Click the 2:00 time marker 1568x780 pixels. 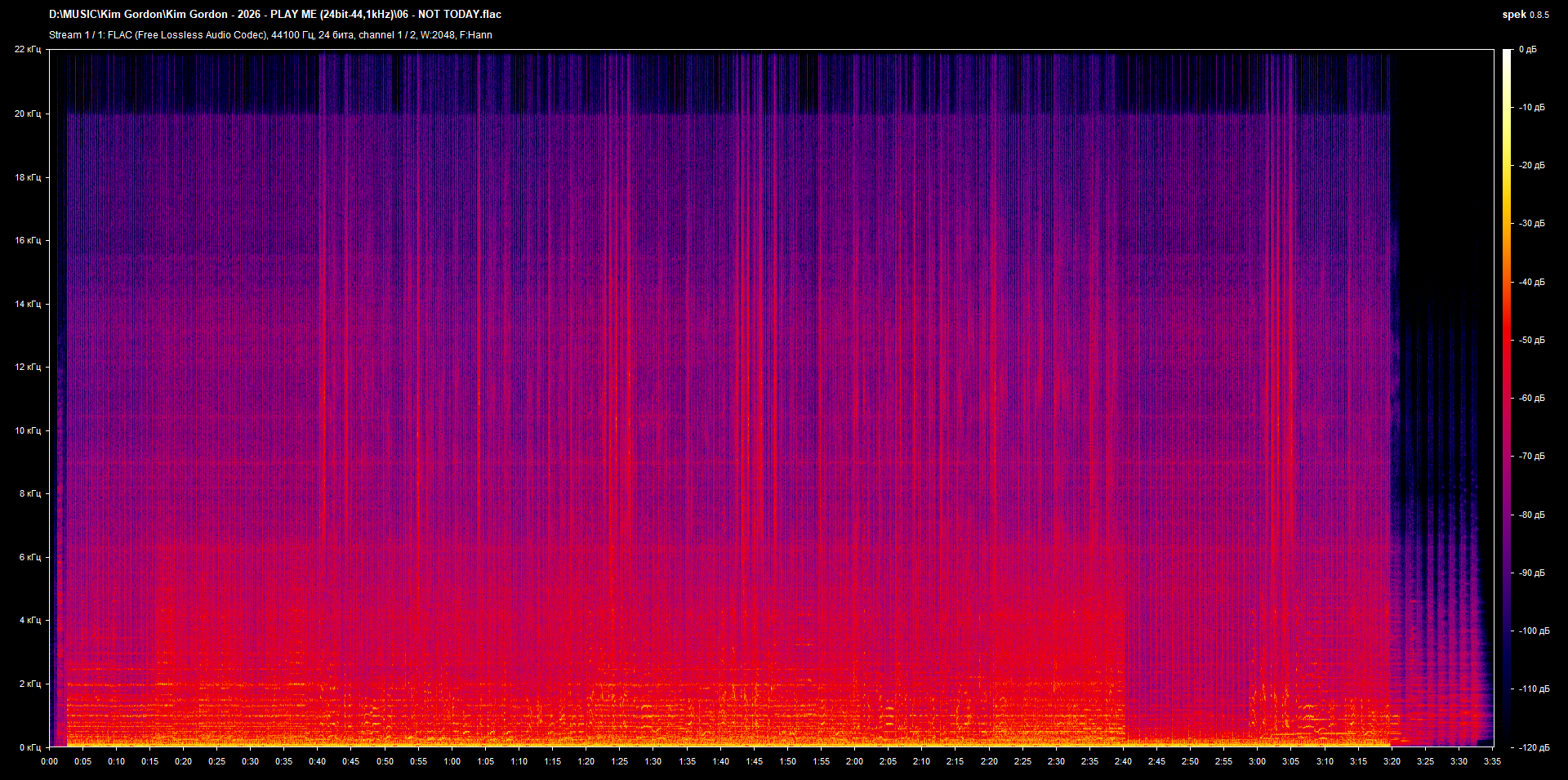click(x=854, y=761)
